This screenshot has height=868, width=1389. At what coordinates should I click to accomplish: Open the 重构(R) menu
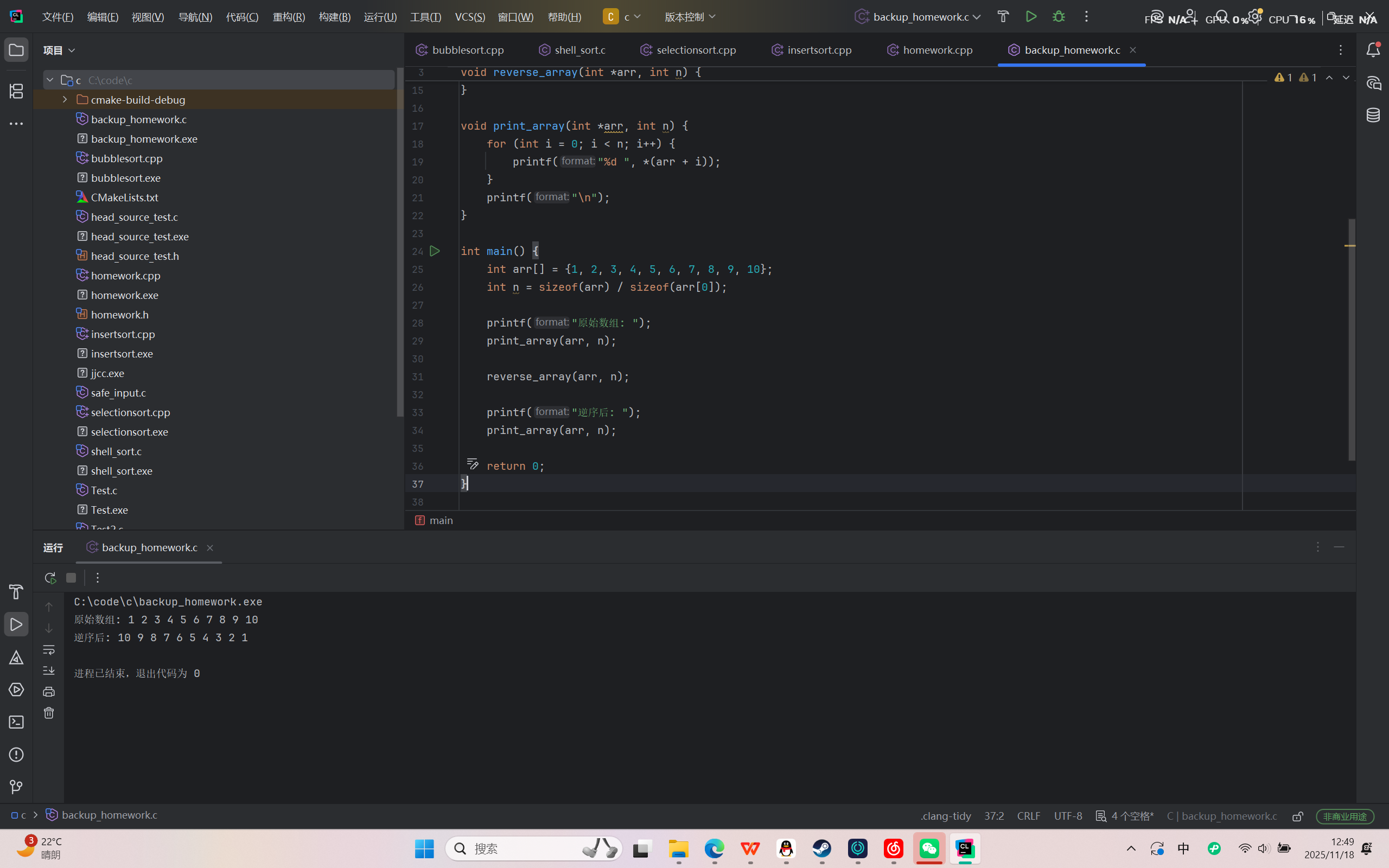(289, 17)
